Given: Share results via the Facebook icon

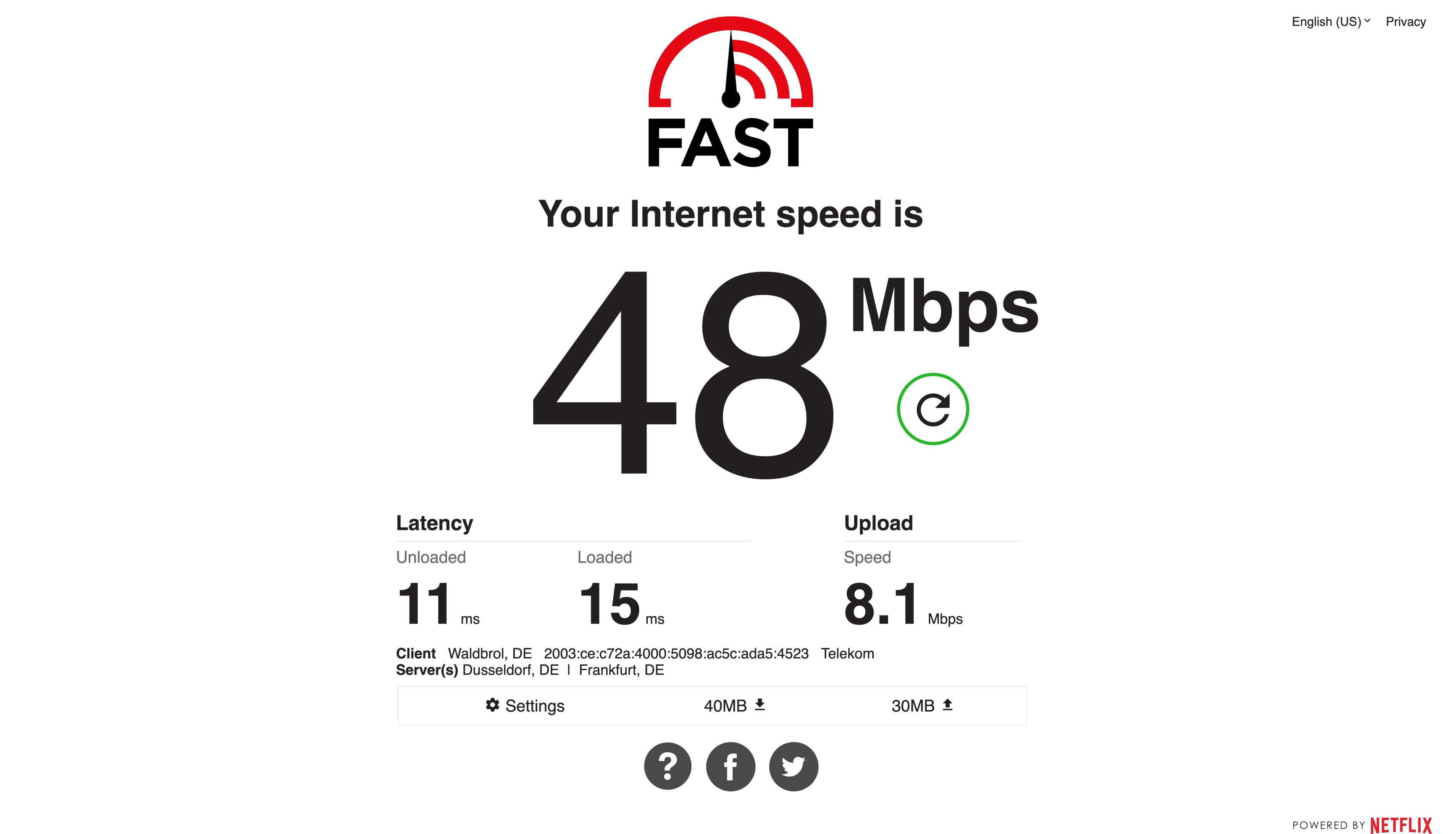Looking at the screenshot, I should [x=731, y=766].
